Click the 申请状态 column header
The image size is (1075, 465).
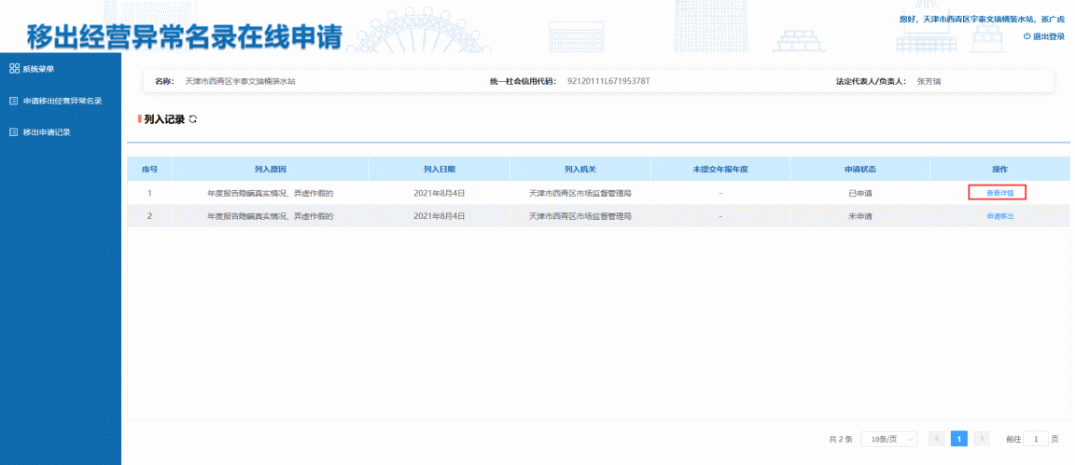pyautogui.click(x=860, y=168)
